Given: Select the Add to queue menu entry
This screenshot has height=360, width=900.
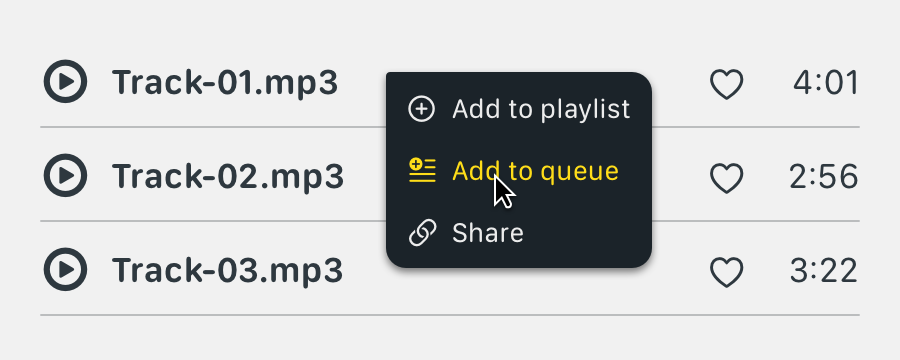Looking at the screenshot, I should pos(519,171).
